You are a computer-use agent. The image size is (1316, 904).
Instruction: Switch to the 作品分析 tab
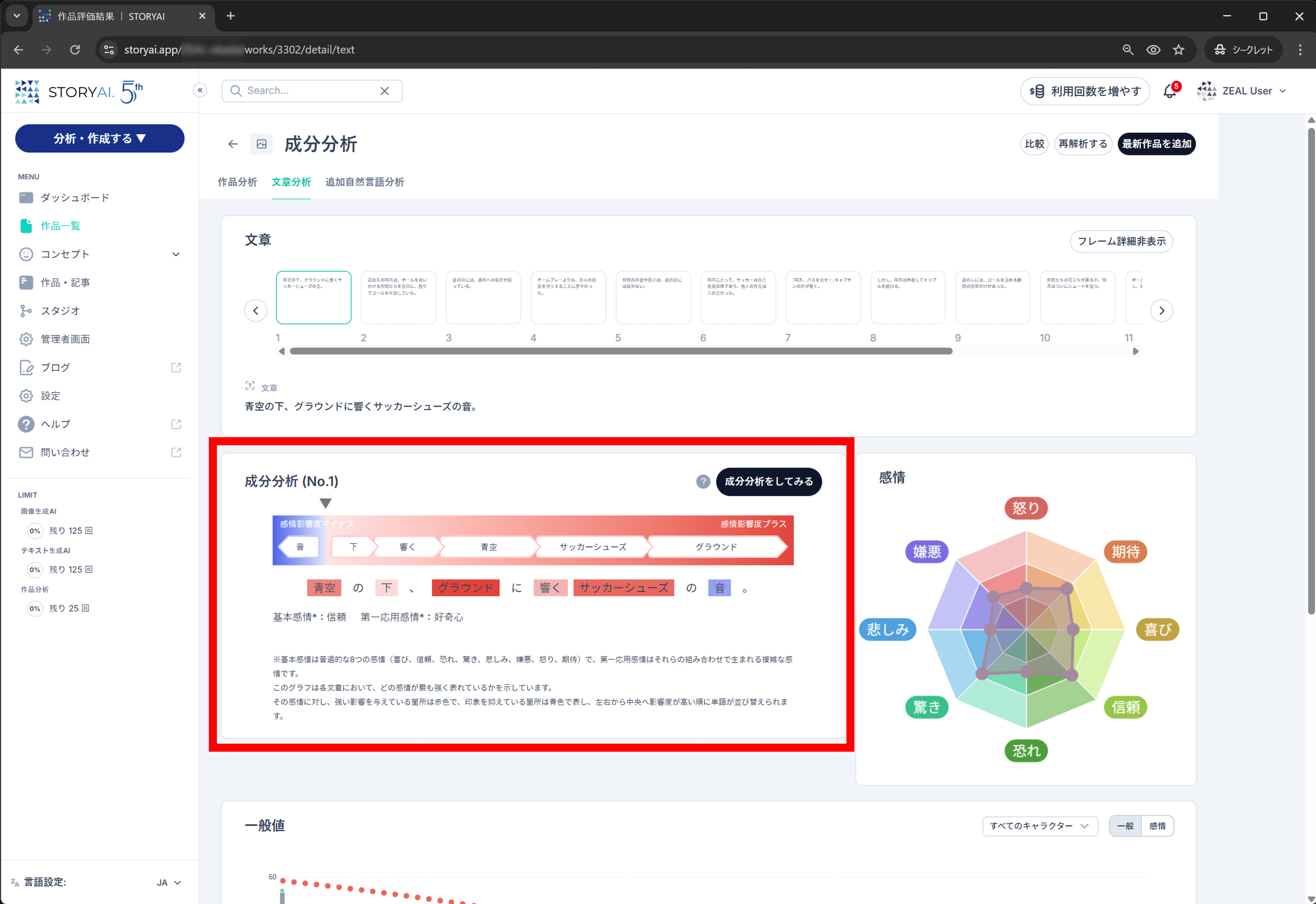pos(237,182)
